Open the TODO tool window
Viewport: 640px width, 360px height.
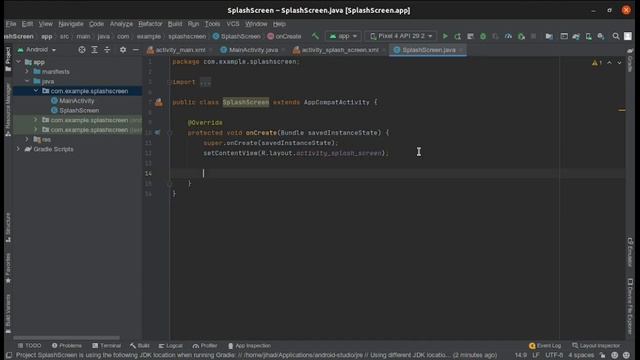click(29, 346)
